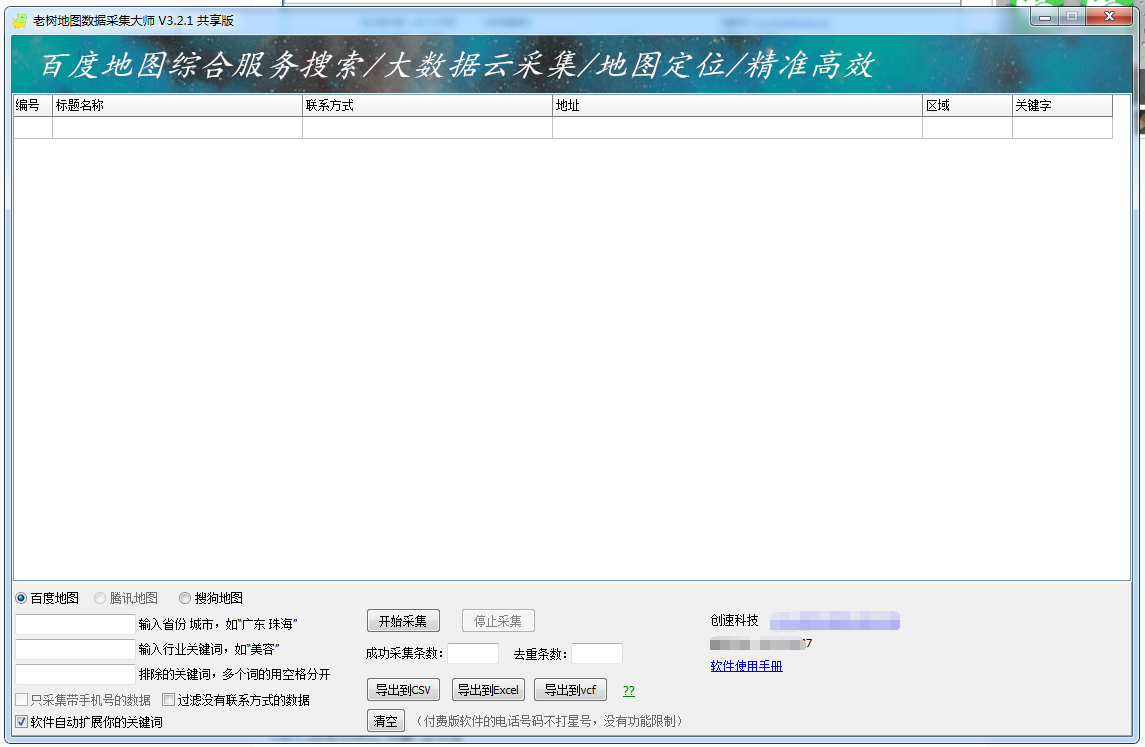Click the green ?? help link
This screenshot has width=1145, height=747.
point(628,691)
